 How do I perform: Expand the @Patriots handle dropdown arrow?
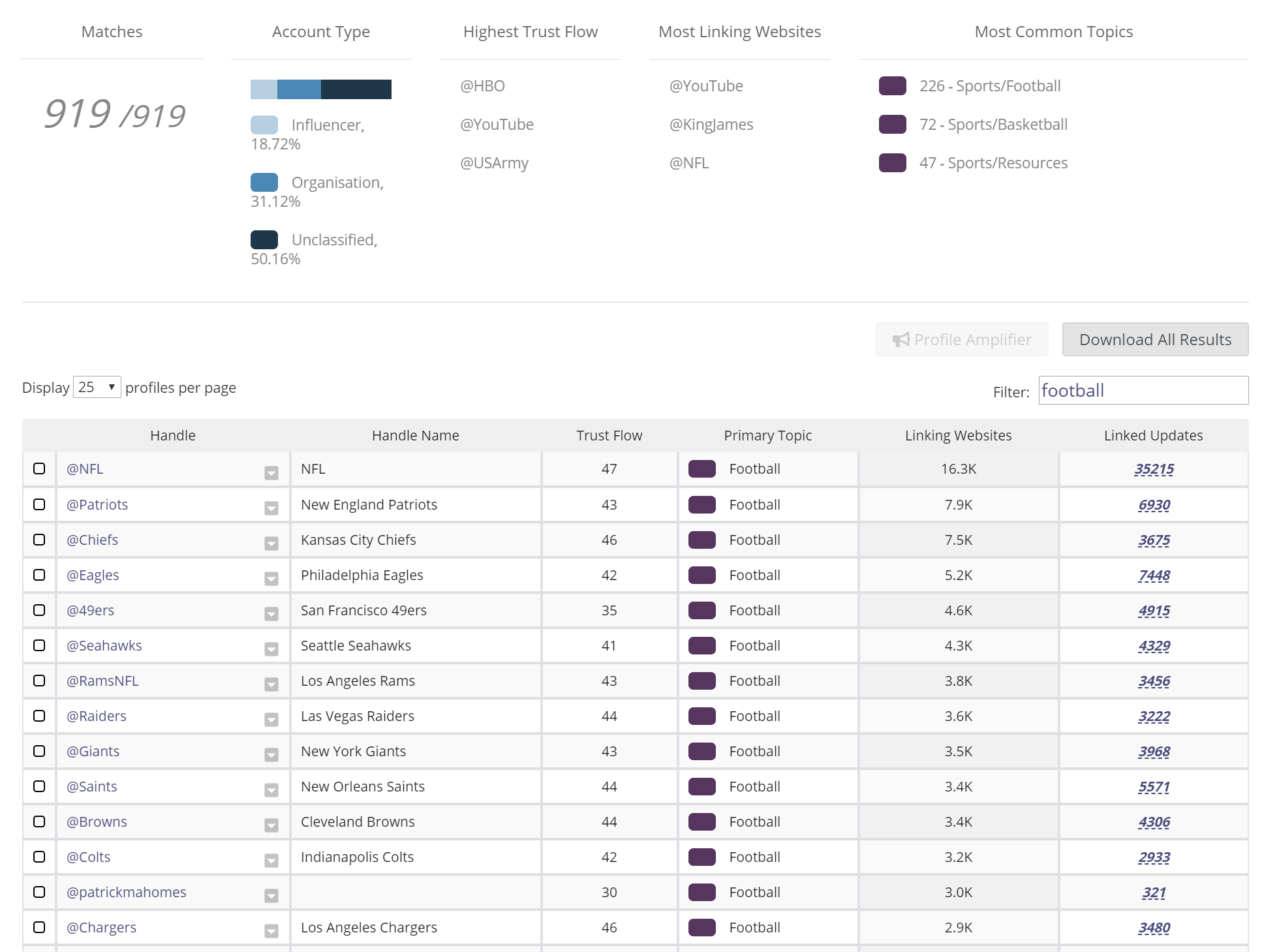click(x=271, y=508)
